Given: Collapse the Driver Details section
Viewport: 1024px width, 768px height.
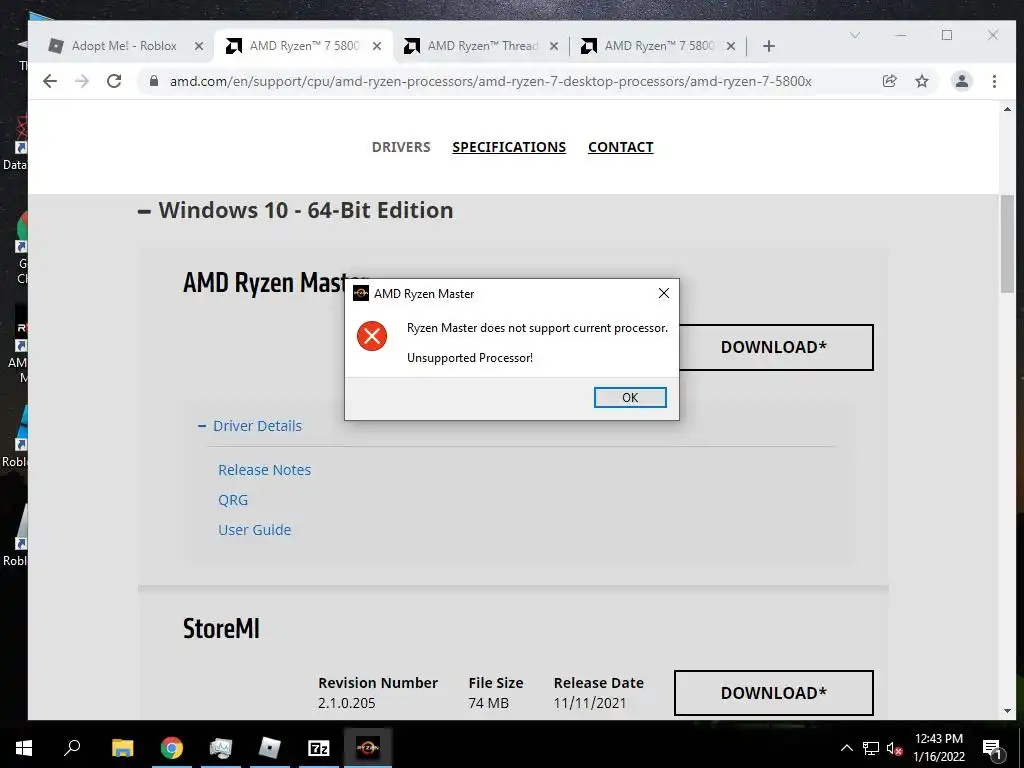Looking at the screenshot, I should coord(249,426).
